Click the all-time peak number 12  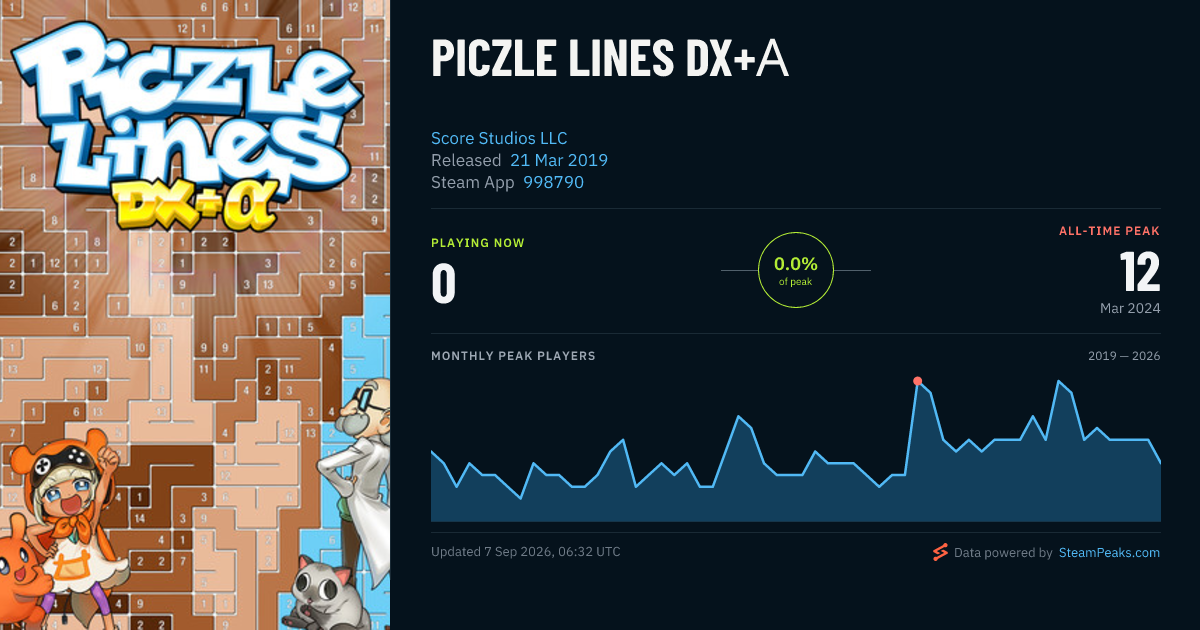1139,271
